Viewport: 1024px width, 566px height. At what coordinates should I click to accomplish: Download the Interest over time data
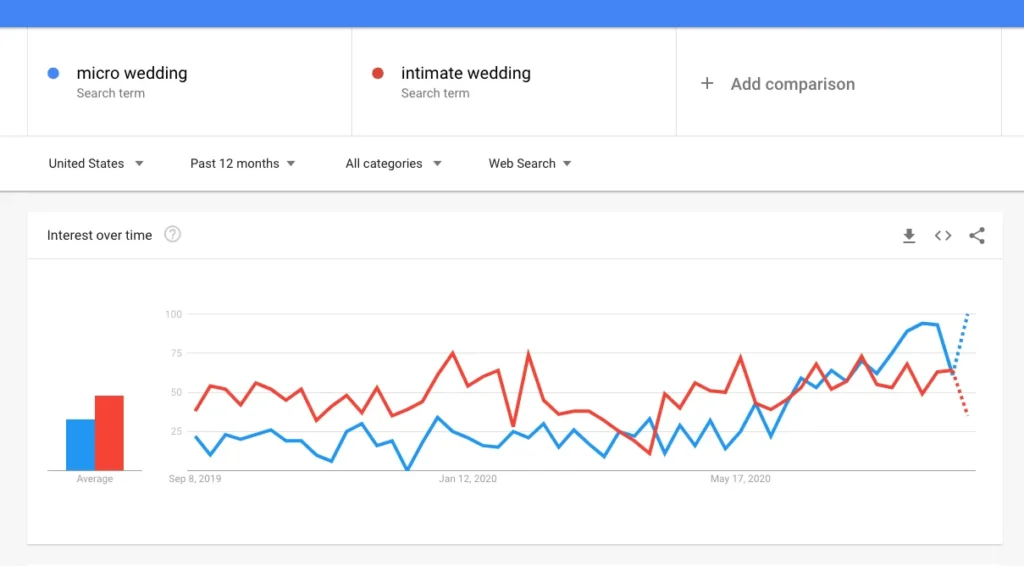908,236
